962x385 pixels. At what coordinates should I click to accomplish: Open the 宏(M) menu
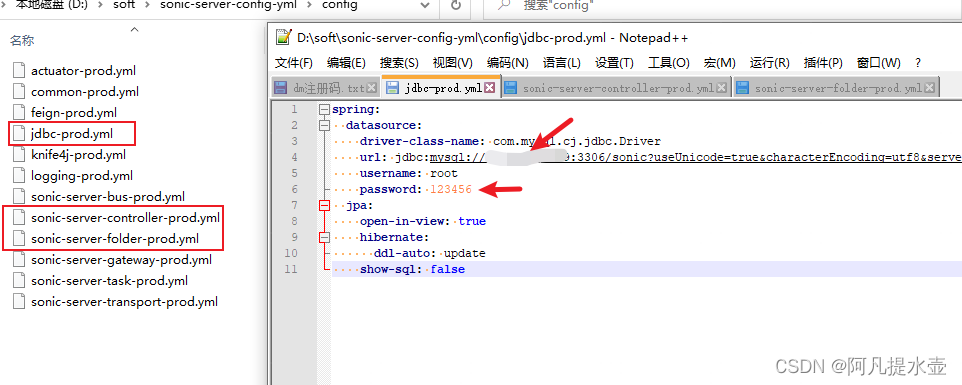coord(720,63)
